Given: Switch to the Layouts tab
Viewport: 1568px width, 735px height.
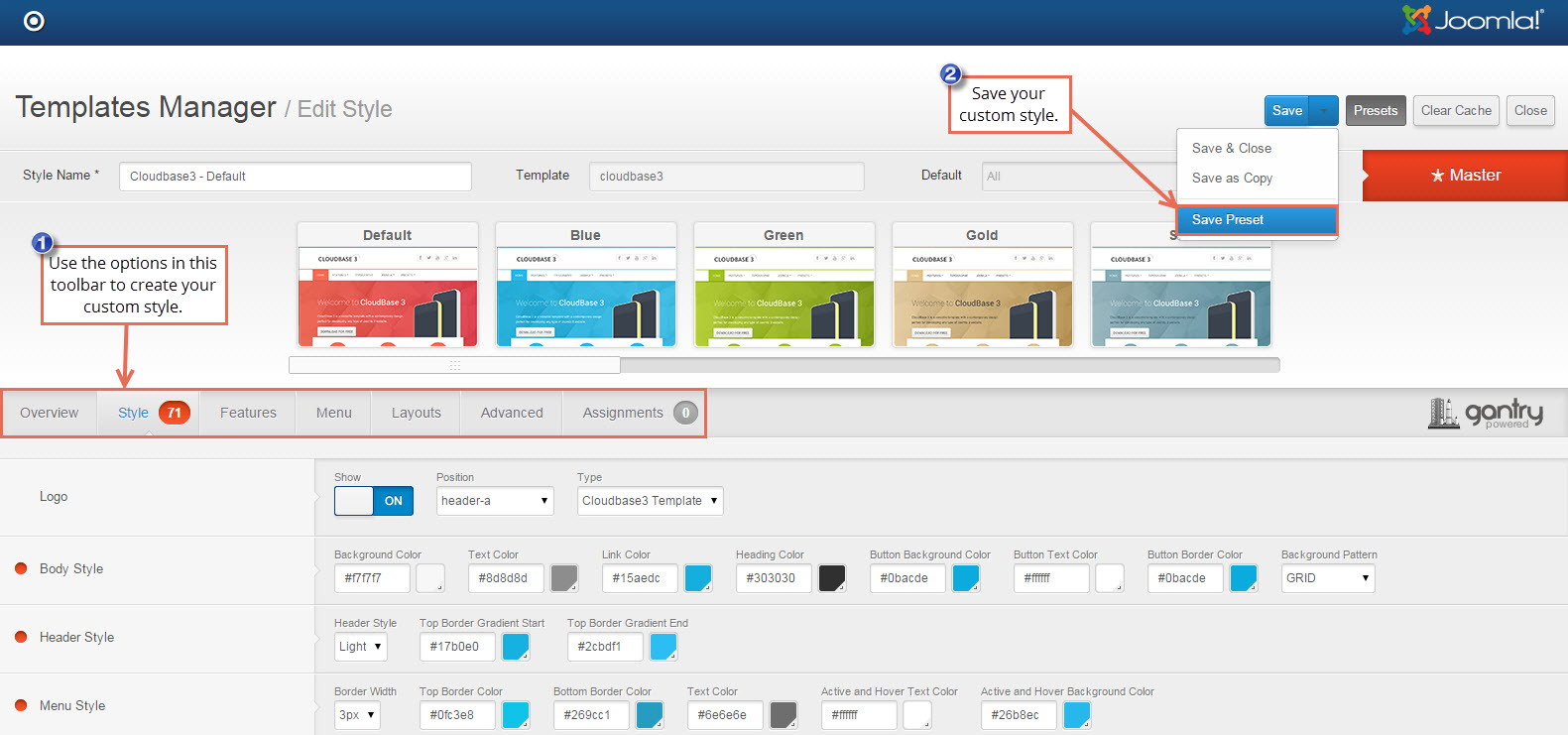Looking at the screenshot, I should [x=417, y=413].
